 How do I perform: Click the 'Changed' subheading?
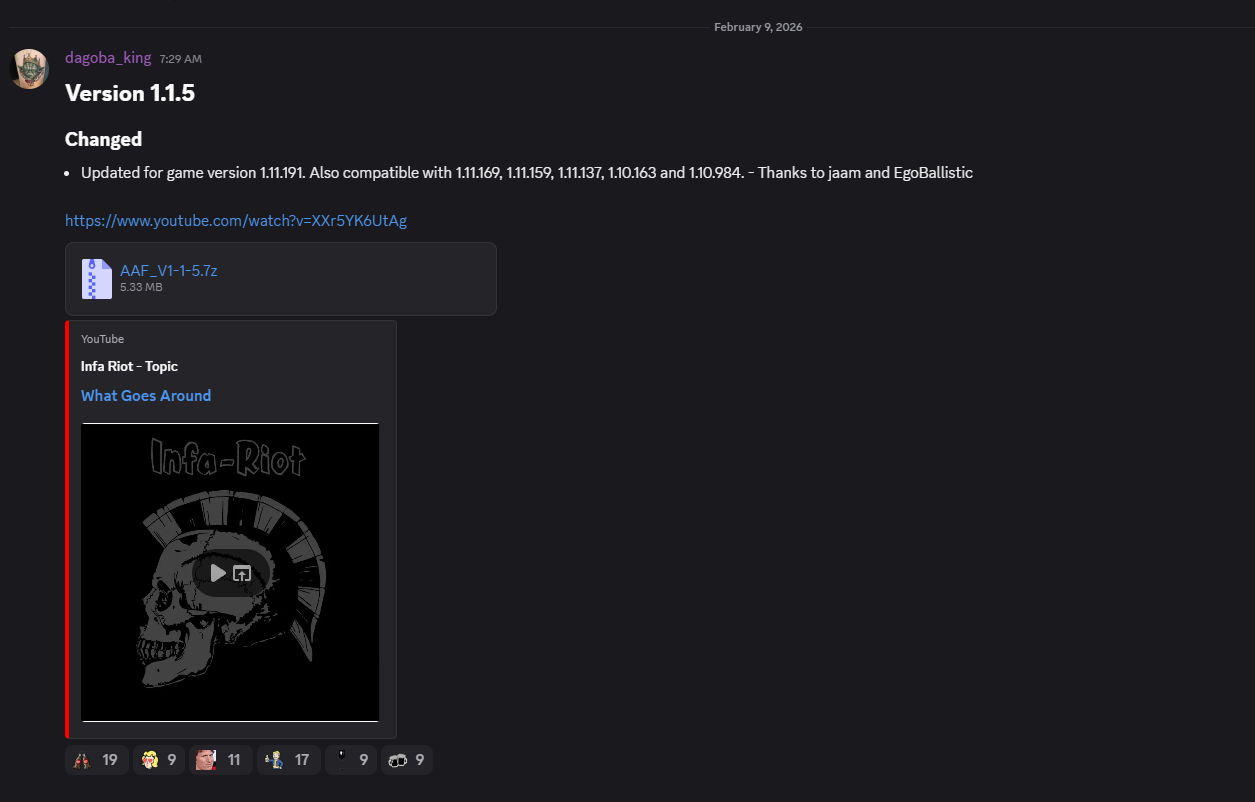(x=104, y=139)
